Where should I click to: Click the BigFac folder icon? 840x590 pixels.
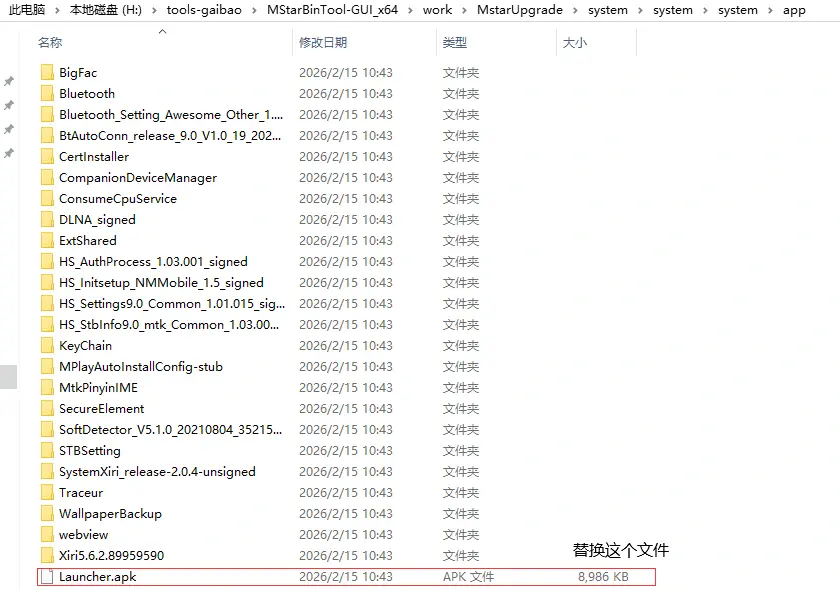[x=47, y=73]
